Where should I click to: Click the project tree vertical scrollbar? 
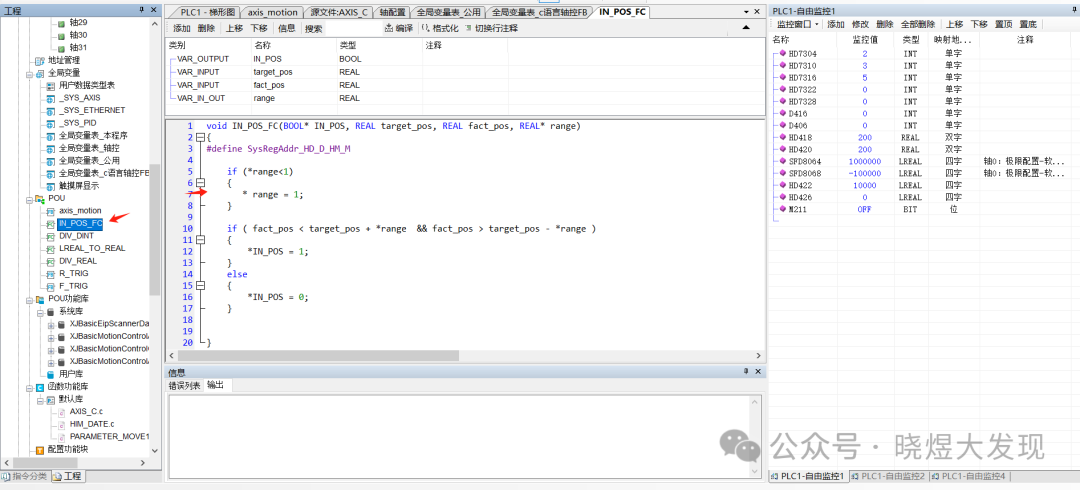pos(154,229)
